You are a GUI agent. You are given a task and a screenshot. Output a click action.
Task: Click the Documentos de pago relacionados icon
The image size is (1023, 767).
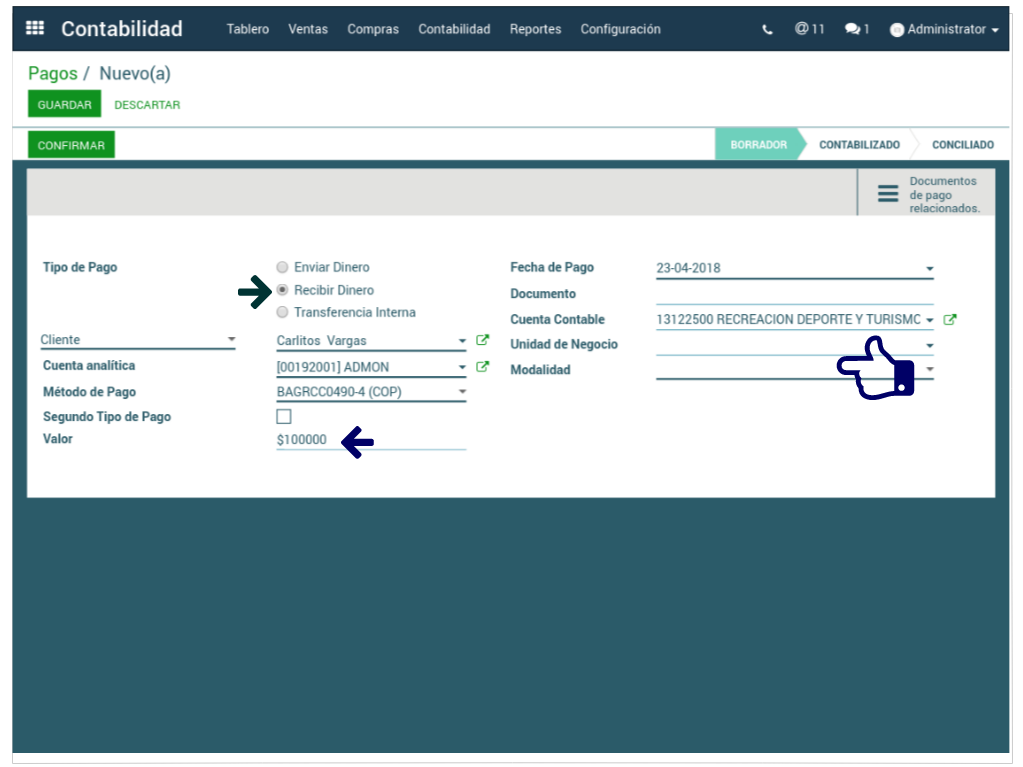(888, 194)
